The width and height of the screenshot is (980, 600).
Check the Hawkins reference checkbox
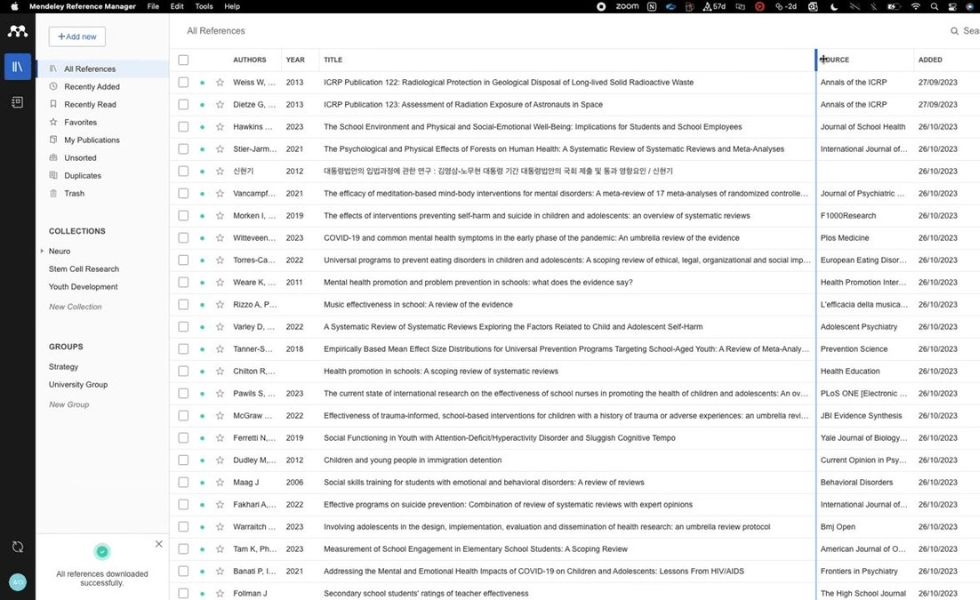pyautogui.click(x=183, y=126)
